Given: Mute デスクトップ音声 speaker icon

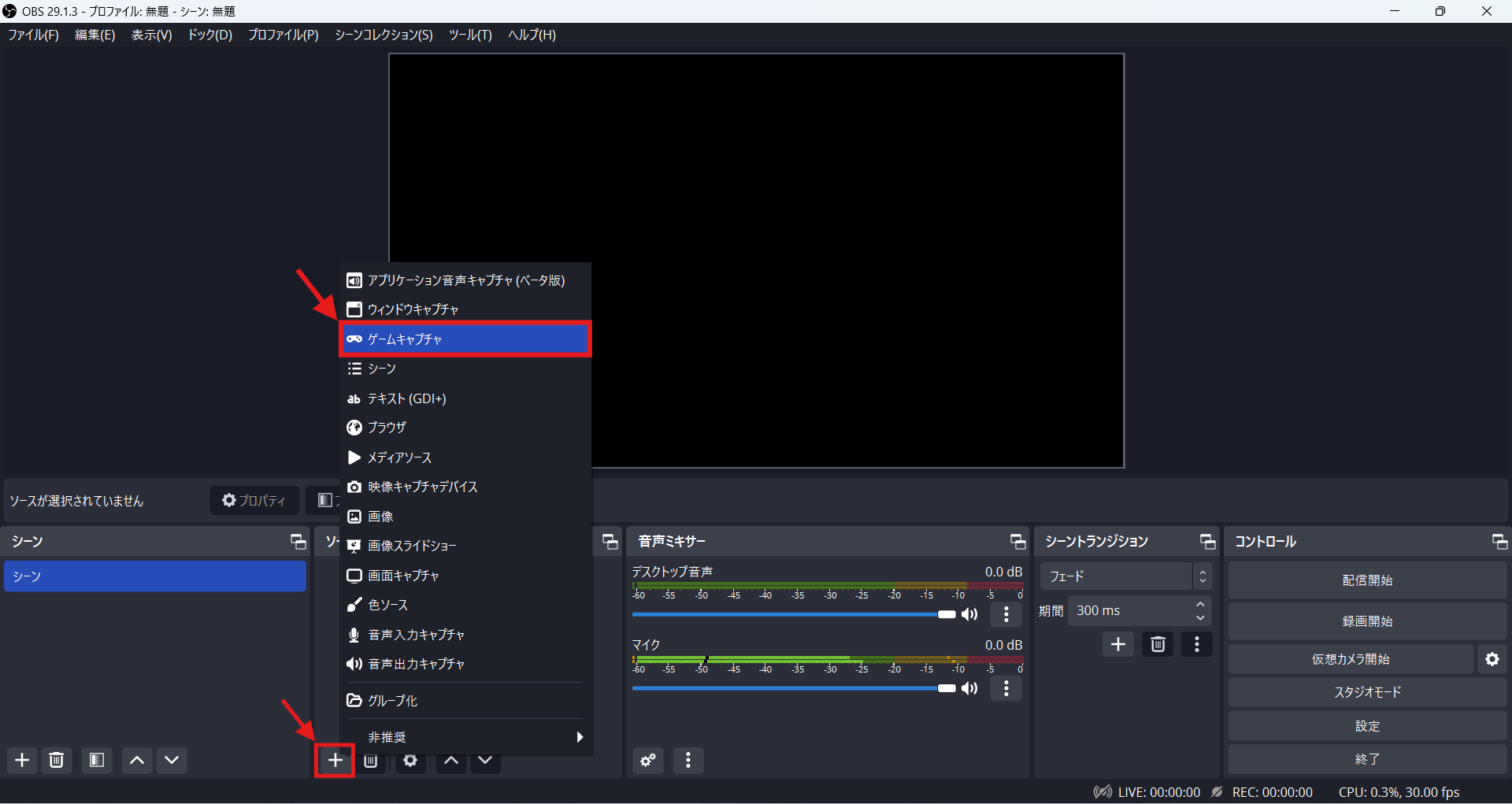Looking at the screenshot, I should click(970, 614).
